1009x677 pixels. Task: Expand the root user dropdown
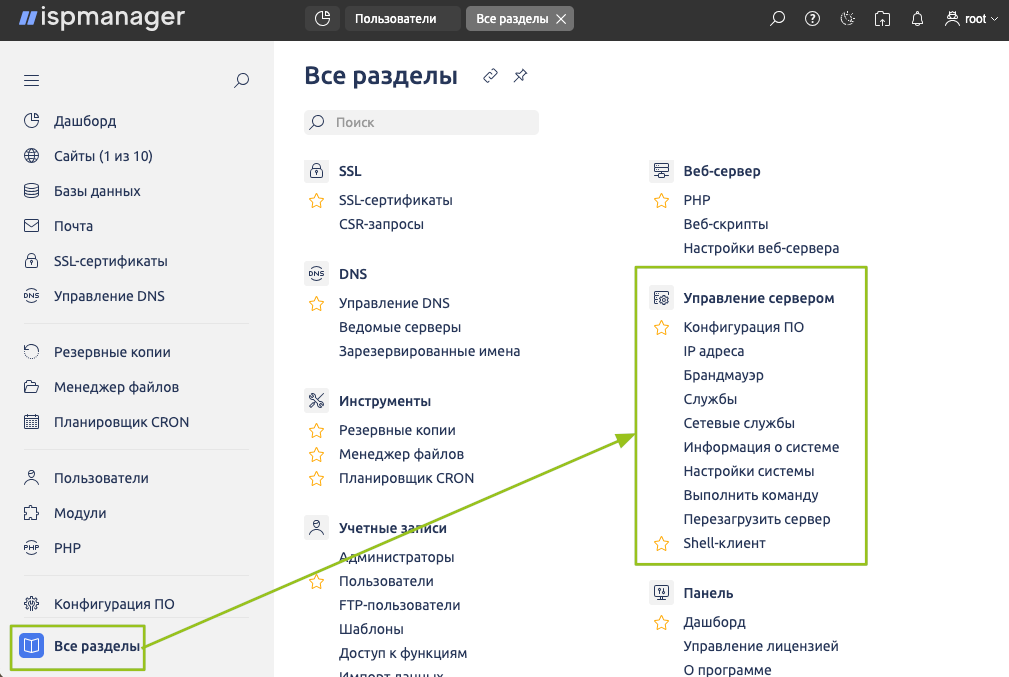[x=971, y=19]
